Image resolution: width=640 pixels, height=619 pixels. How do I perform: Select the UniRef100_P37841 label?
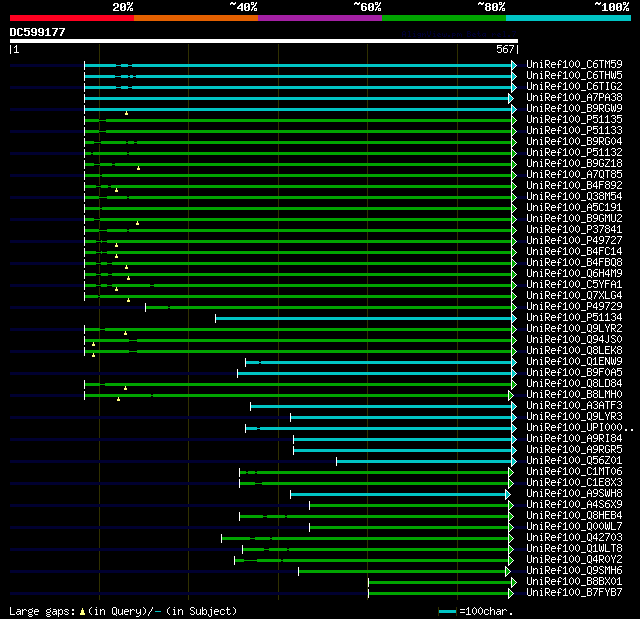tap(574, 230)
